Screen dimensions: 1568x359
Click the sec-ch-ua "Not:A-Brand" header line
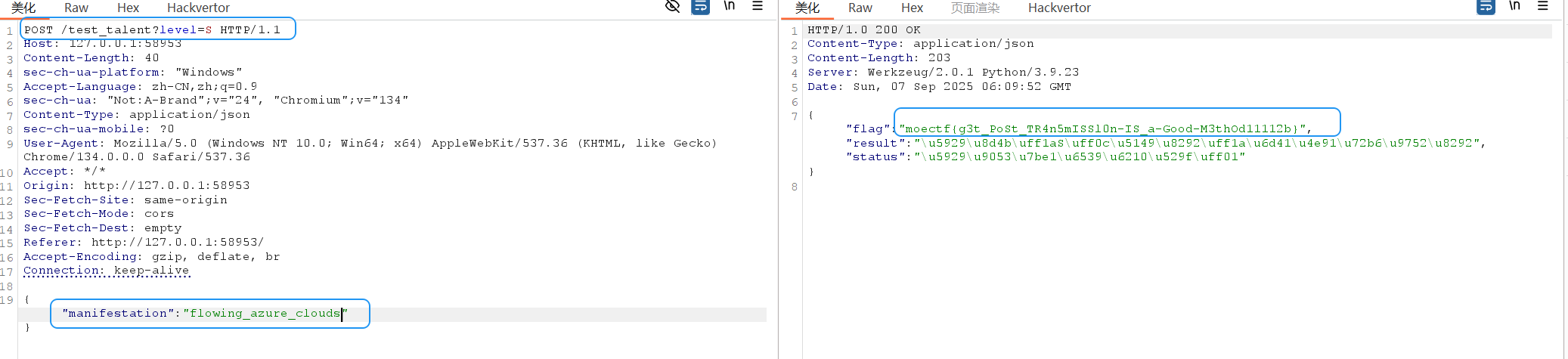(215, 101)
